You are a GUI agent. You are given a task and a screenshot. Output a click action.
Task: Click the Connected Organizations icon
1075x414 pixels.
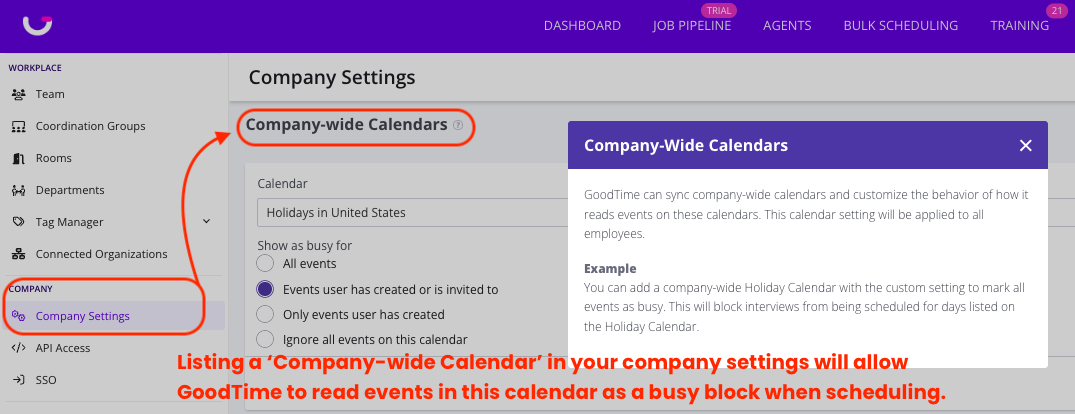point(18,254)
